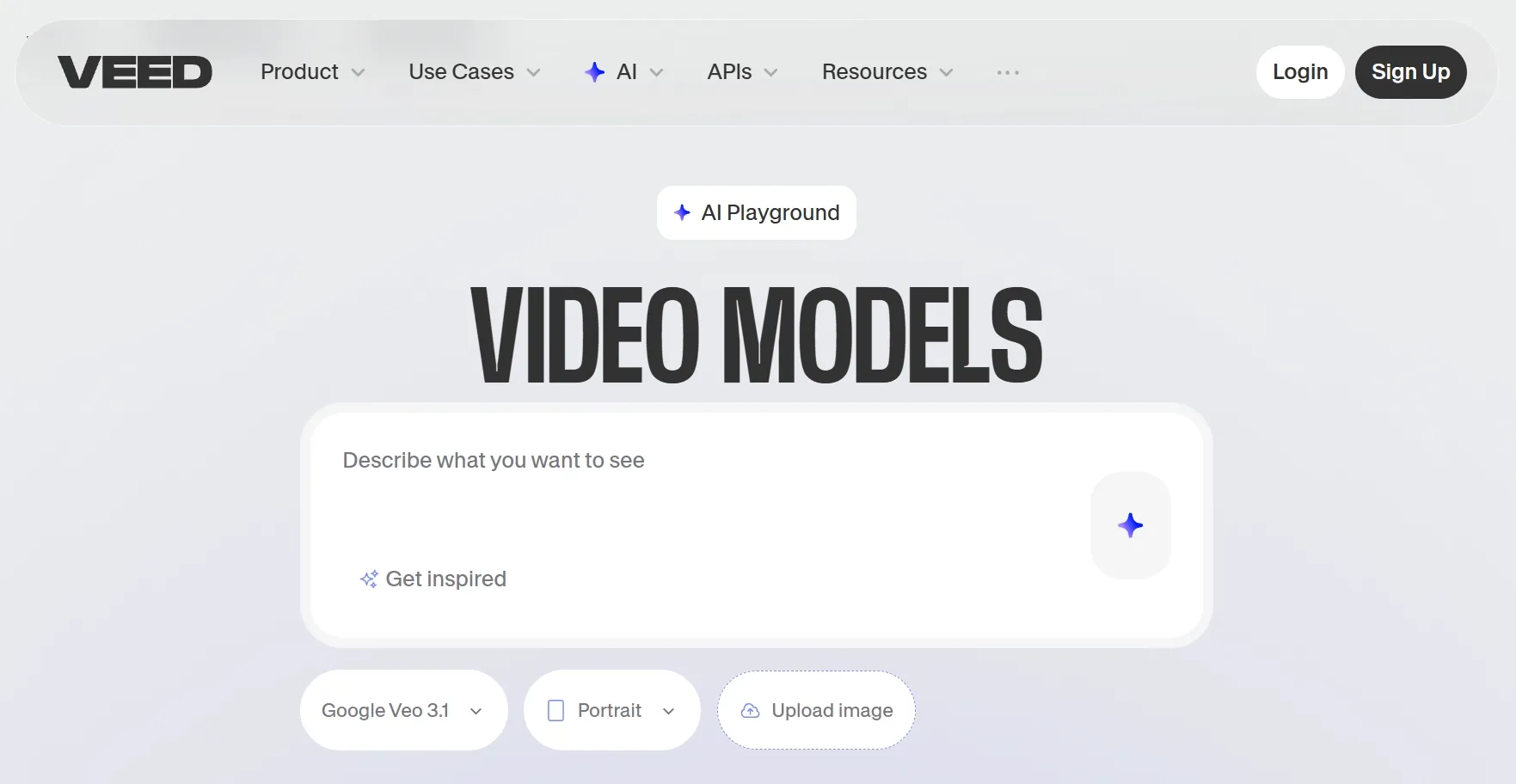Screen dimensions: 1516x784
Task: Expand the Resources menu
Action: pyautogui.click(x=887, y=72)
